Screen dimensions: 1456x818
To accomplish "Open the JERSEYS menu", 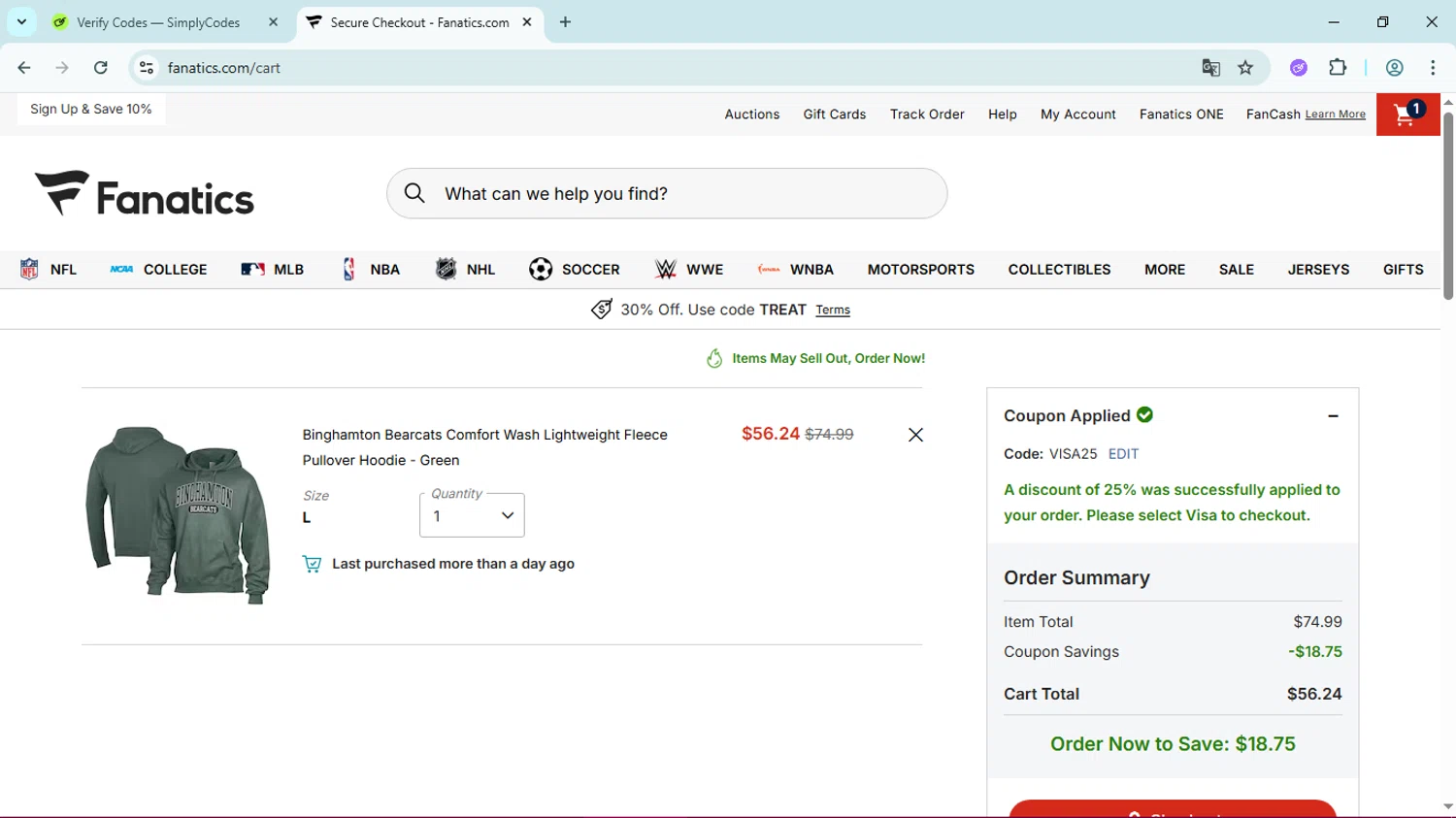I will click(1318, 270).
